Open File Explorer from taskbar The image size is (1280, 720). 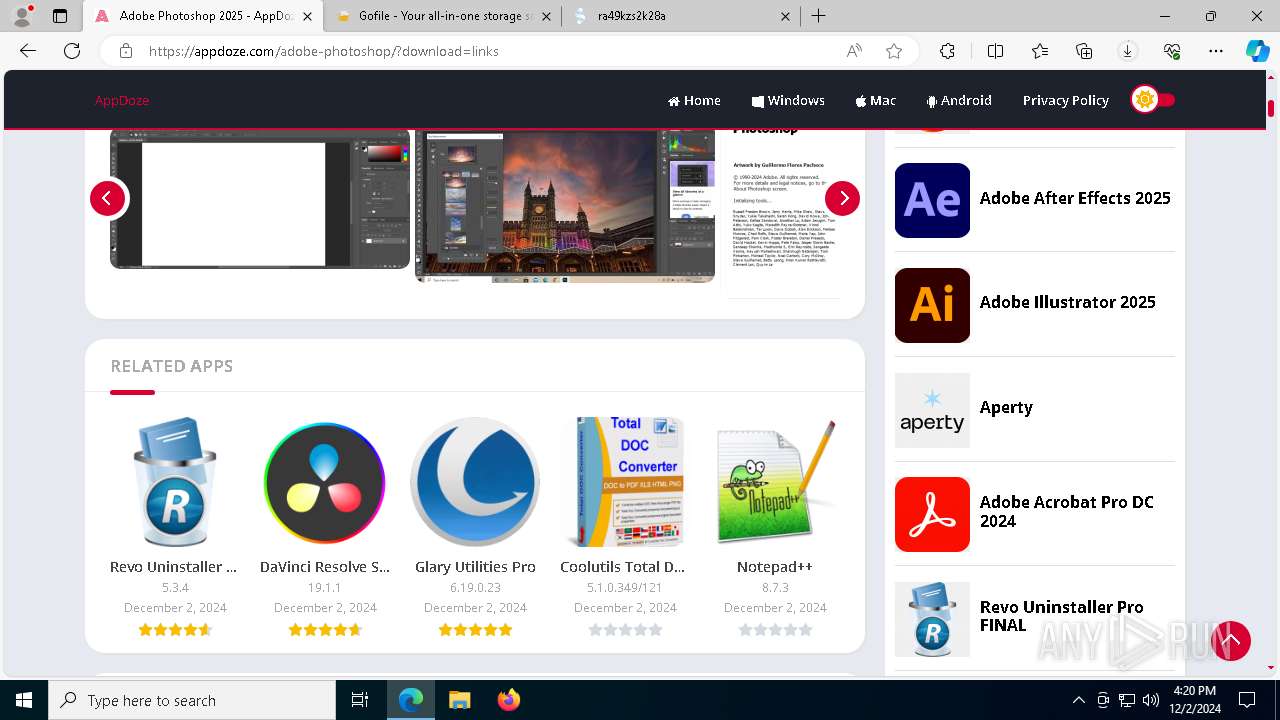(x=459, y=700)
